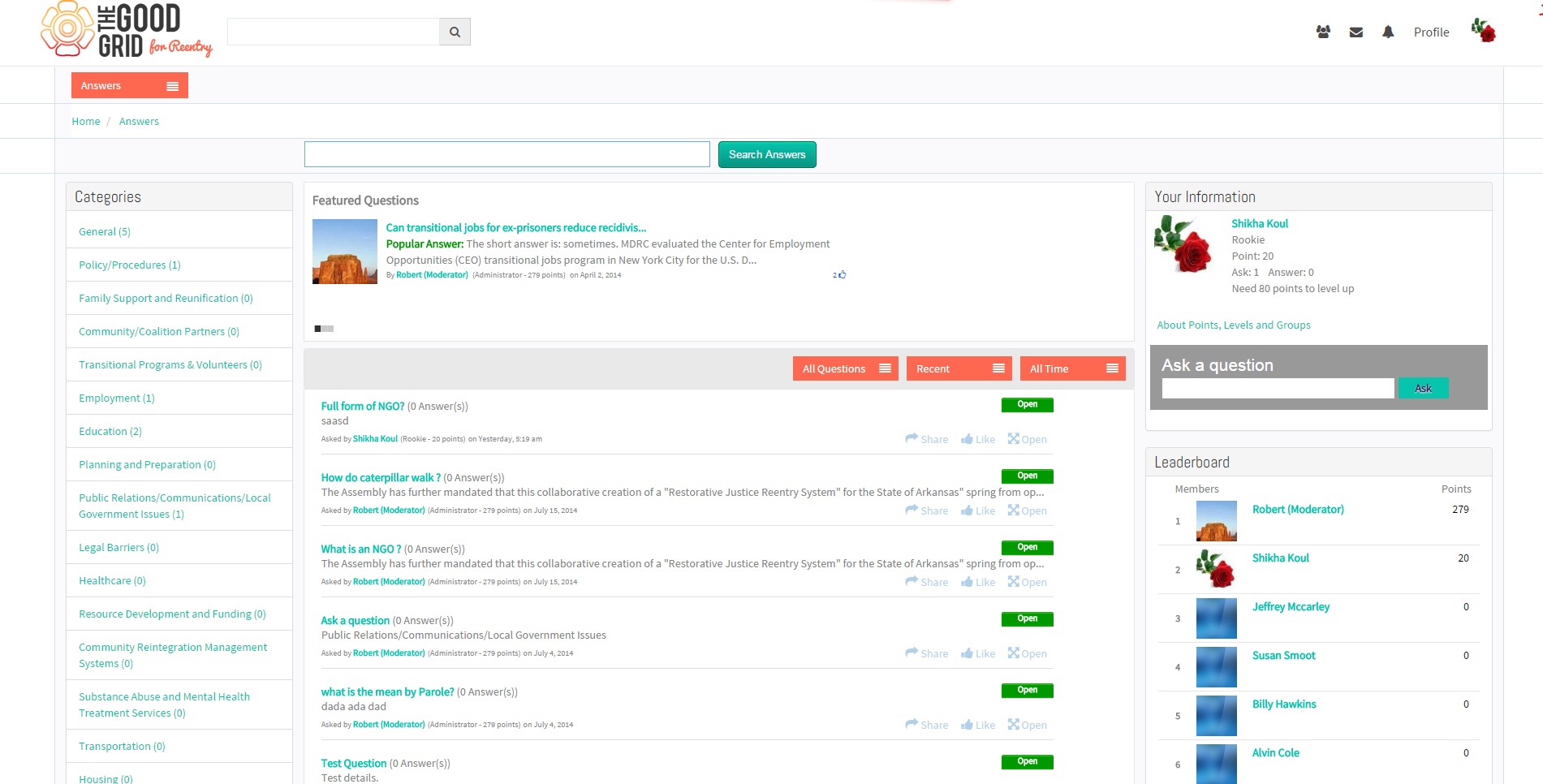Viewport: 1543px width, 784px height.
Task: Open Billy Hawkins leaderboard profile
Action: tap(1284, 704)
